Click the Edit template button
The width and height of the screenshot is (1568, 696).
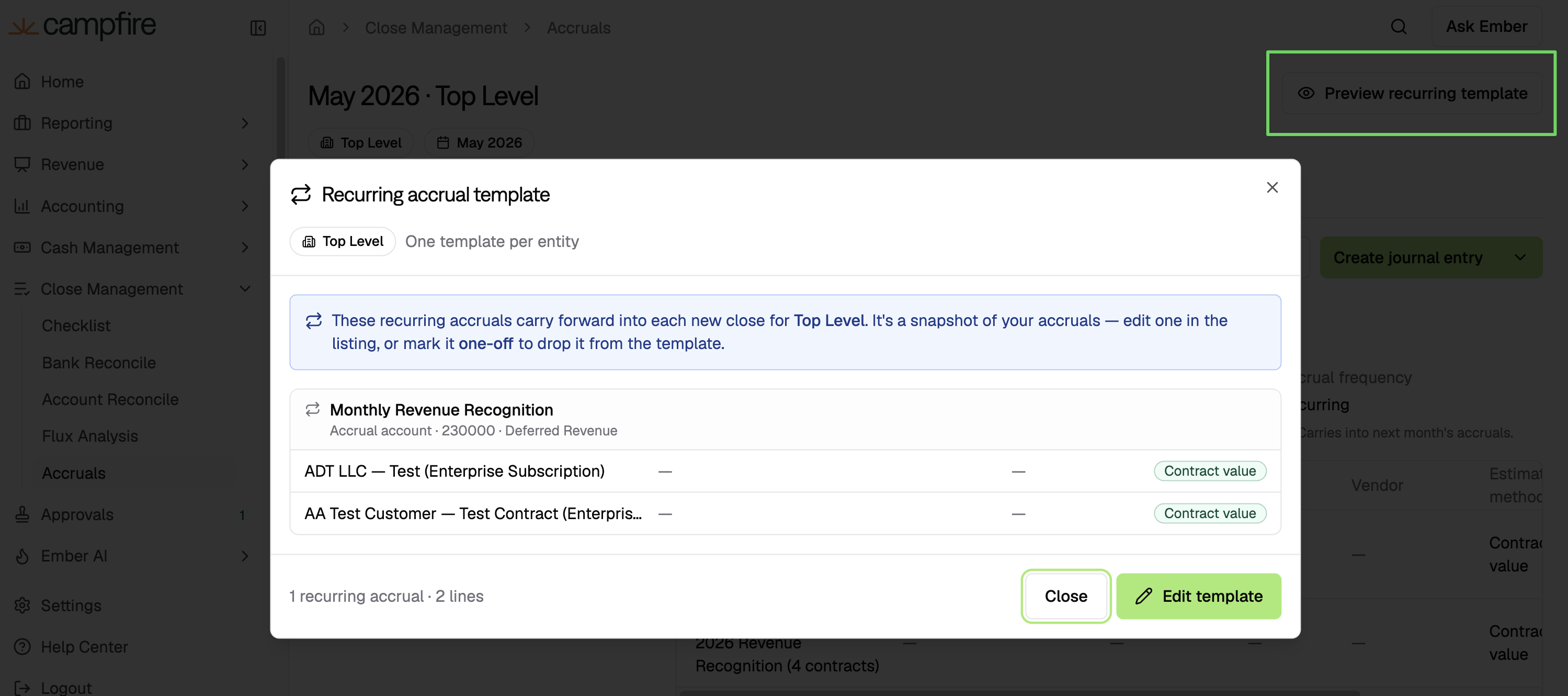coord(1199,596)
